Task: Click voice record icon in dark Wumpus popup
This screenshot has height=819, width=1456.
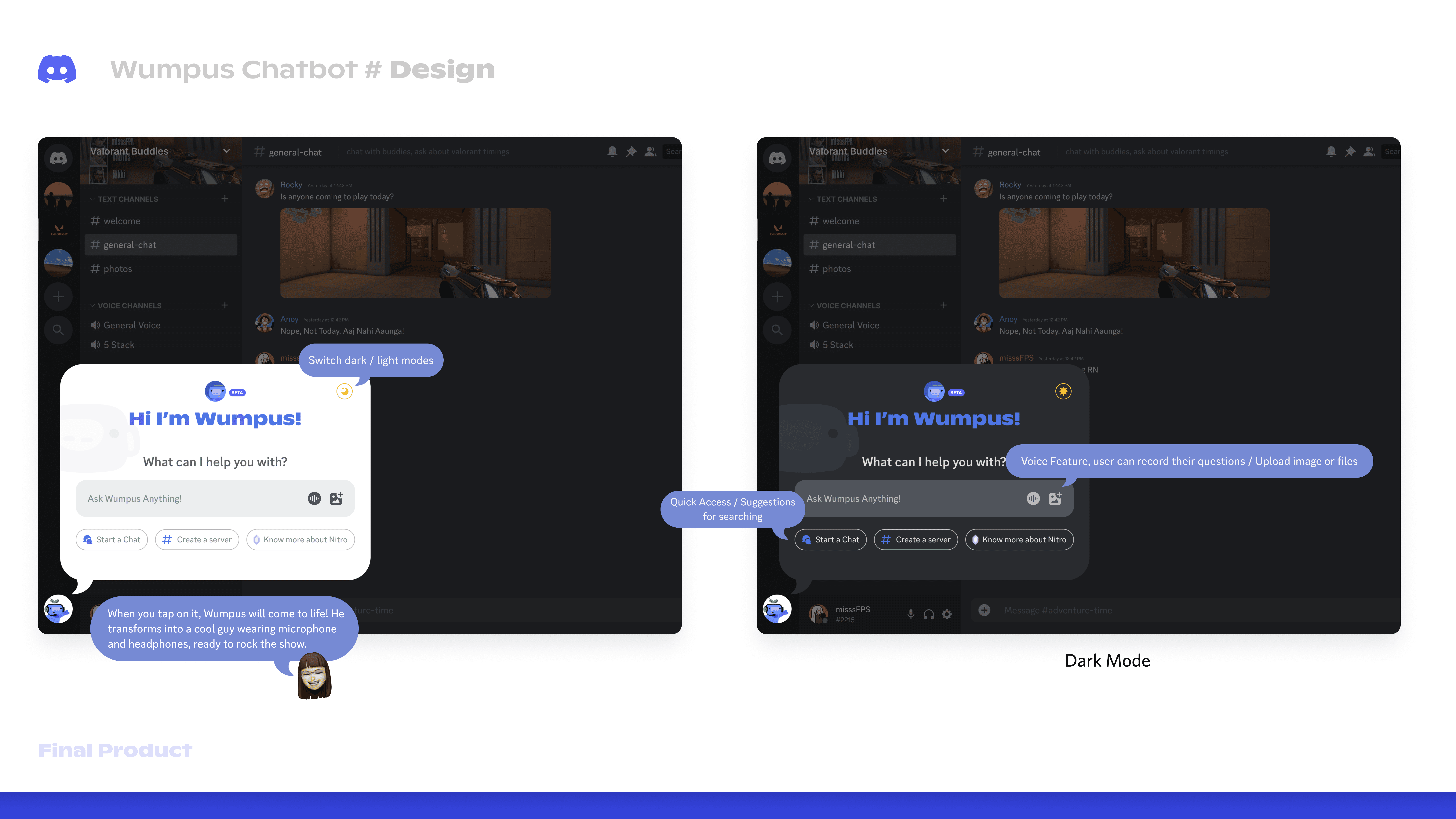Action: tap(1033, 499)
